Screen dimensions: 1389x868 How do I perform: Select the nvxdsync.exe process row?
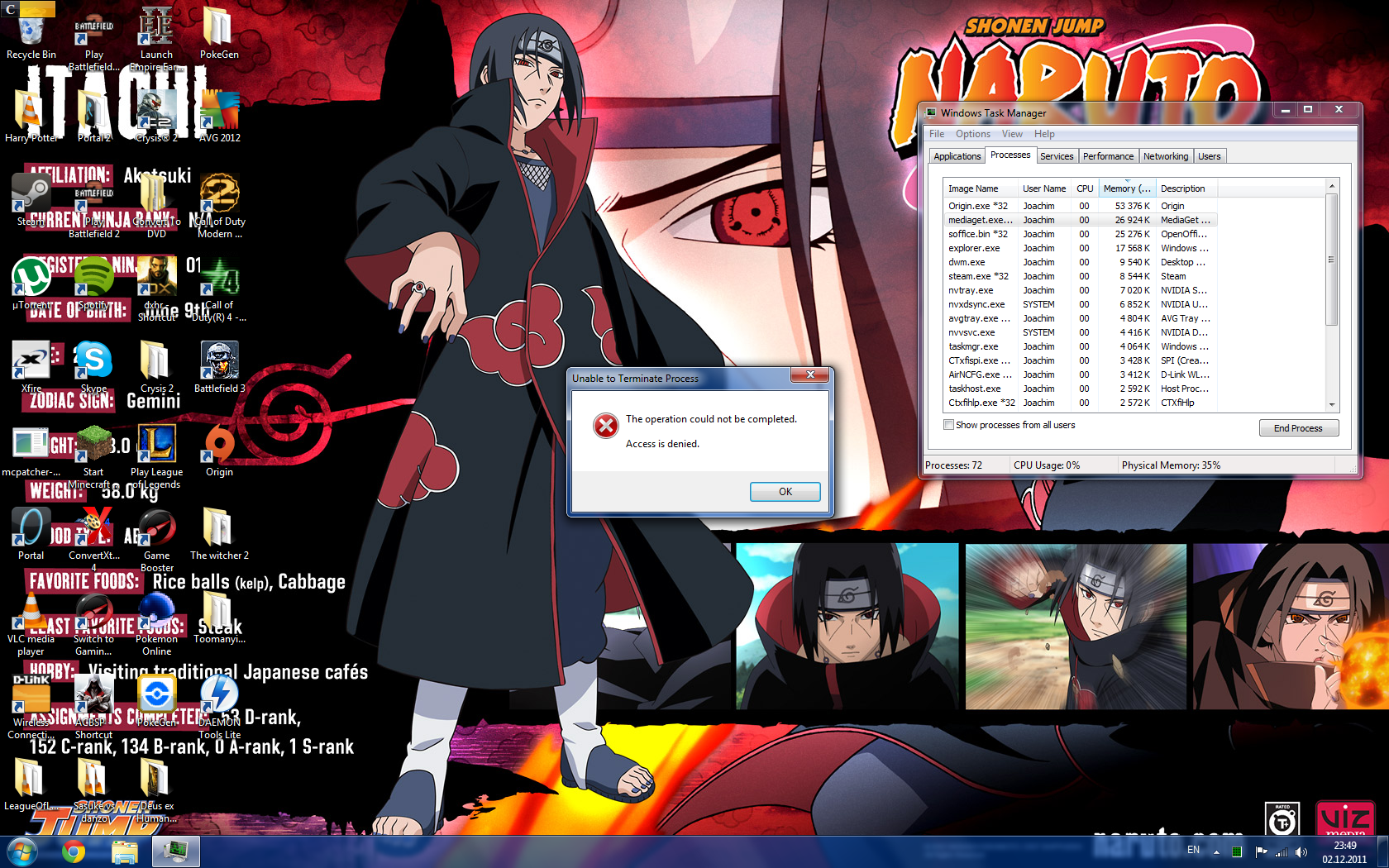point(1080,304)
